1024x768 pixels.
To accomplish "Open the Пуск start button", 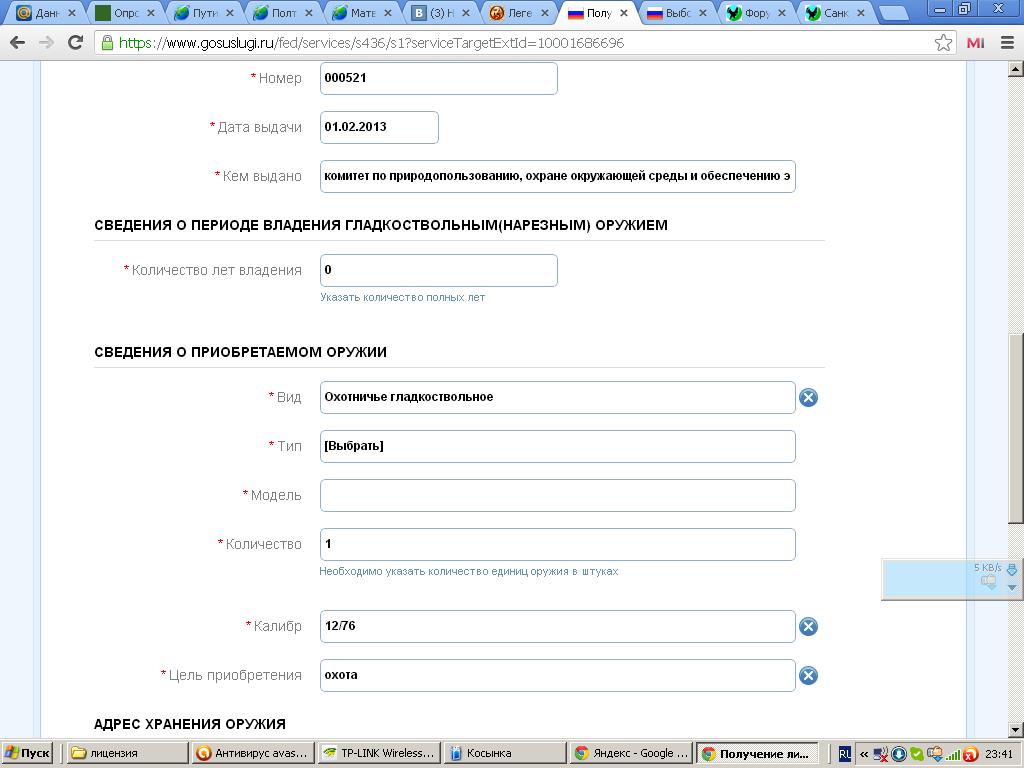I will pos(27,753).
